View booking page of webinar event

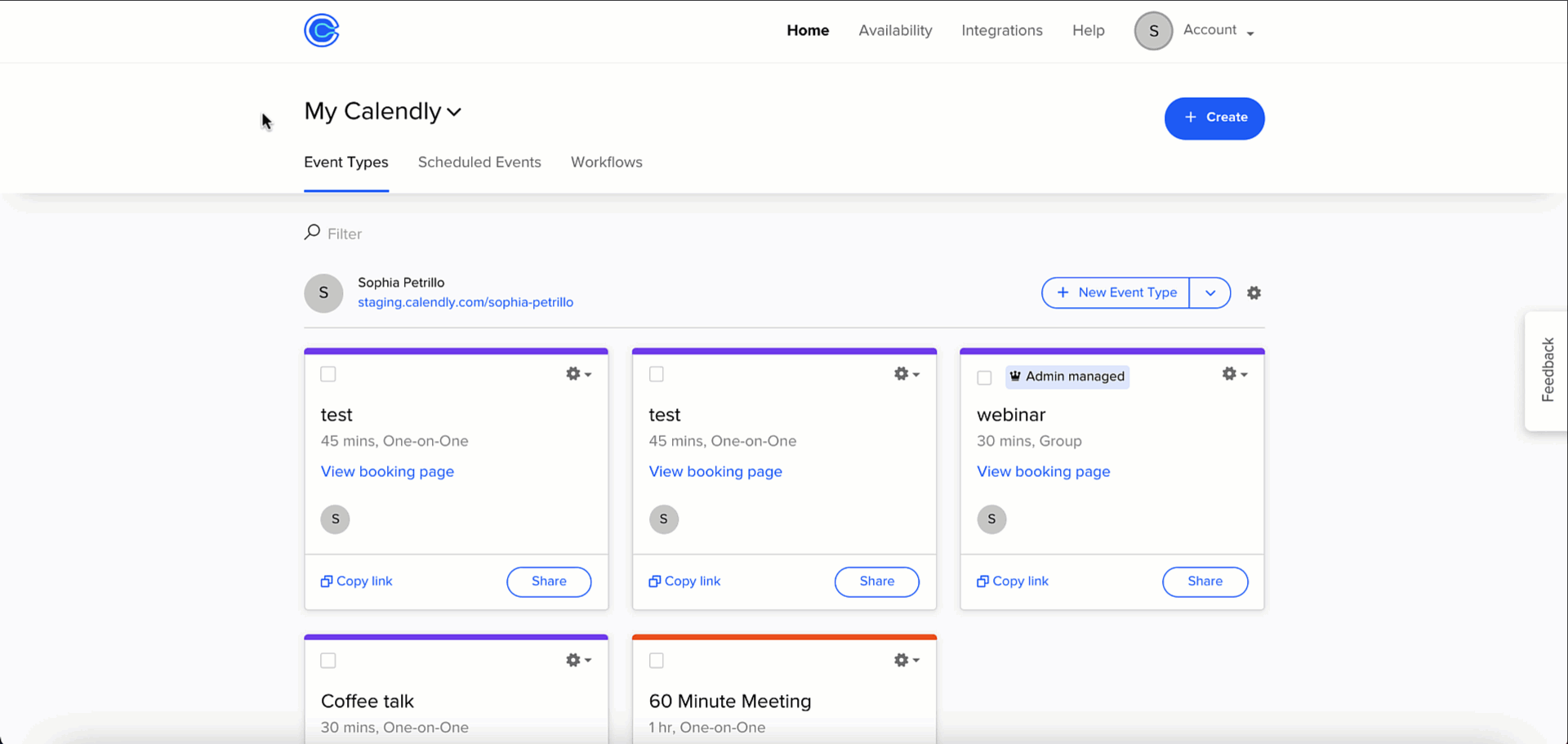coord(1044,471)
